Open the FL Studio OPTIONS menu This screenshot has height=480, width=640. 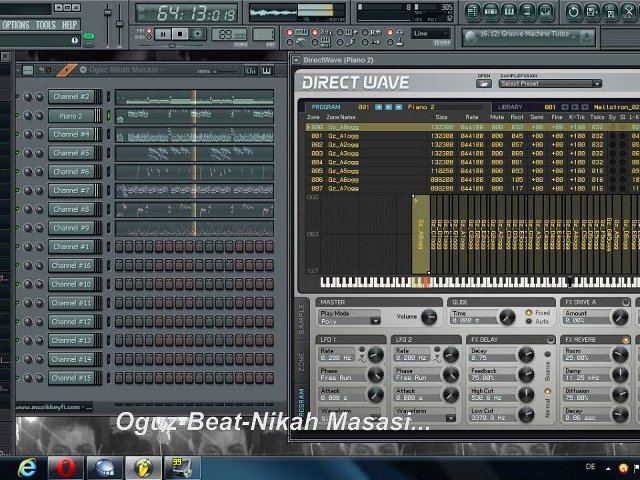coord(16,24)
